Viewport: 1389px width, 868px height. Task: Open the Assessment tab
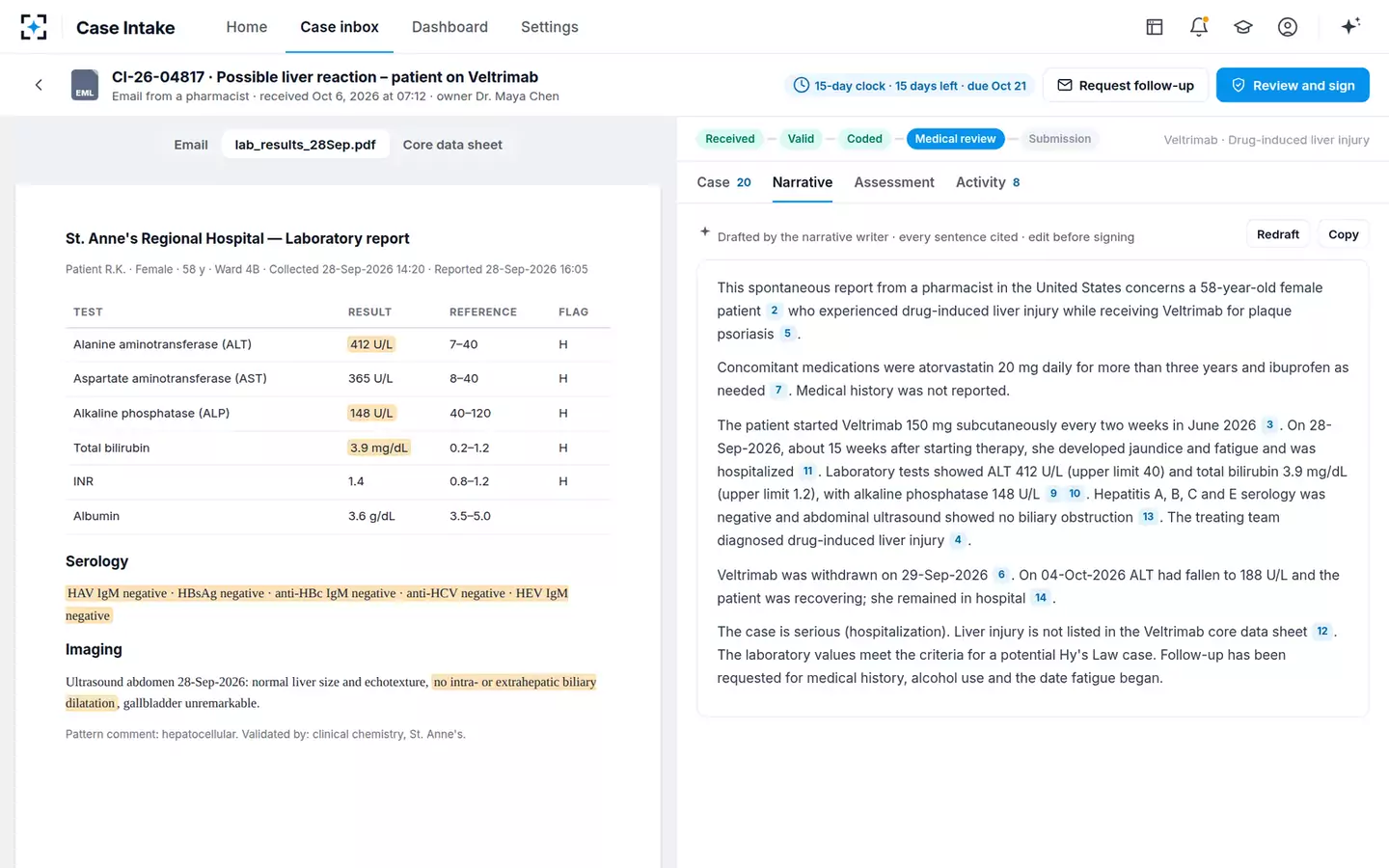pyautogui.click(x=894, y=182)
